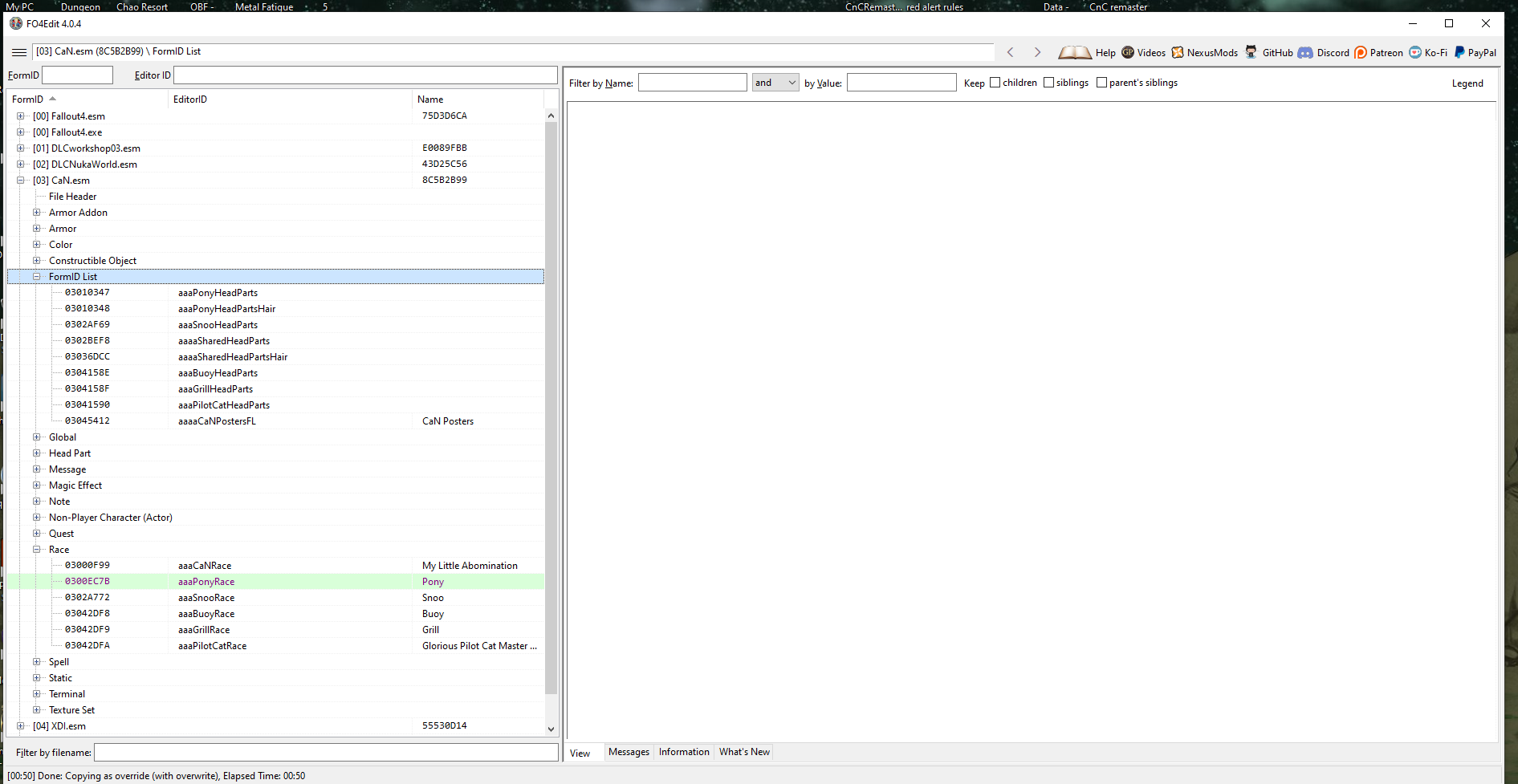This screenshot has height=784, width=1518.
Task: Collapse the Race group
Action: click(x=36, y=550)
